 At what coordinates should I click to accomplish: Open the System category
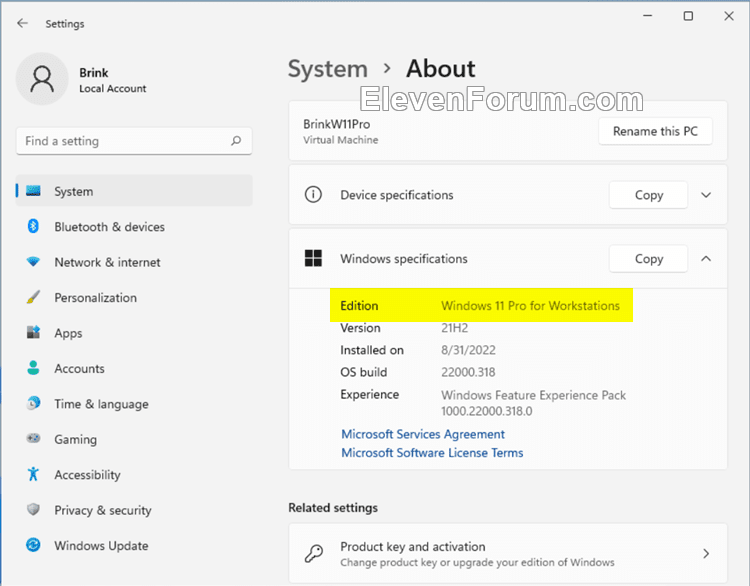point(134,191)
